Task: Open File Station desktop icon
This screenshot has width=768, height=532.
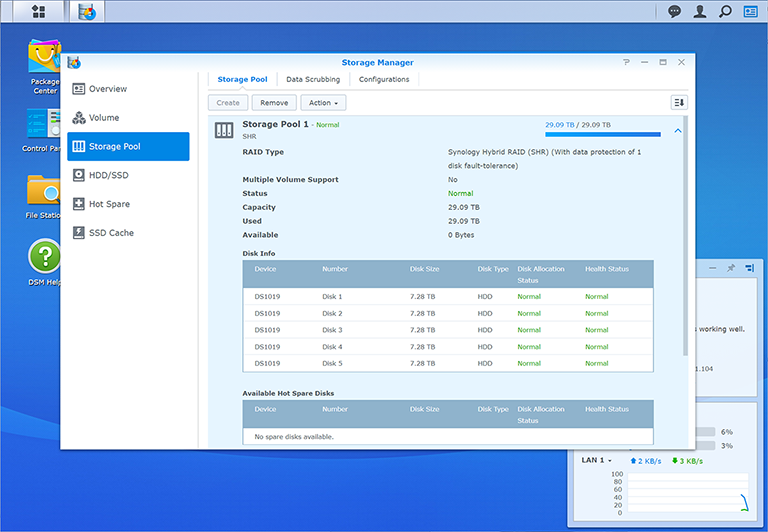Action: coord(43,196)
